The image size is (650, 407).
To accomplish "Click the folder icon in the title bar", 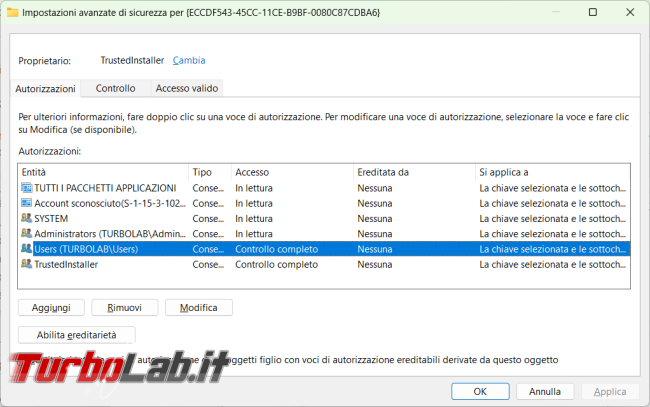I will click(x=12, y=12).
